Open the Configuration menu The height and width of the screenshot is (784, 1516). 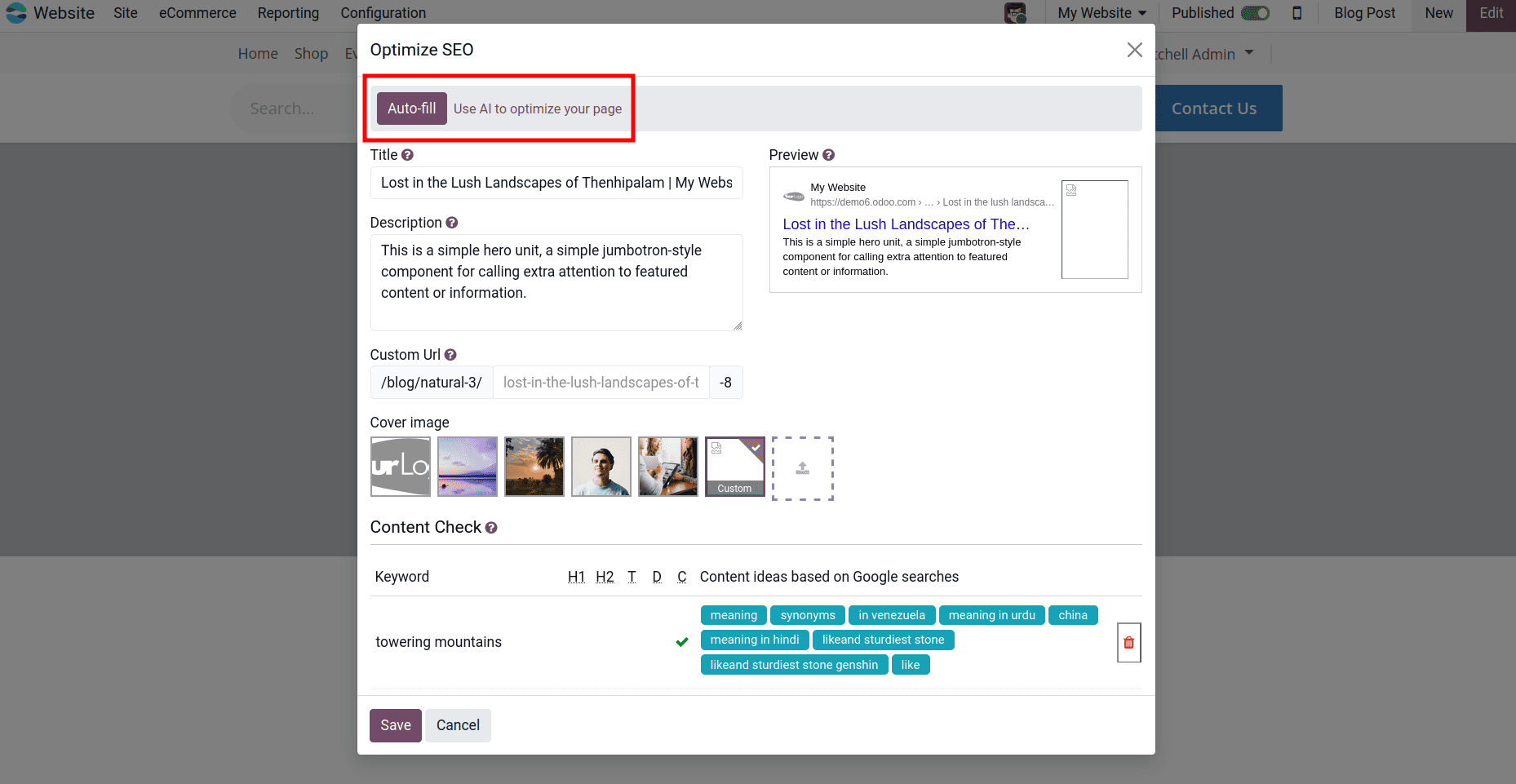[383, 13]
